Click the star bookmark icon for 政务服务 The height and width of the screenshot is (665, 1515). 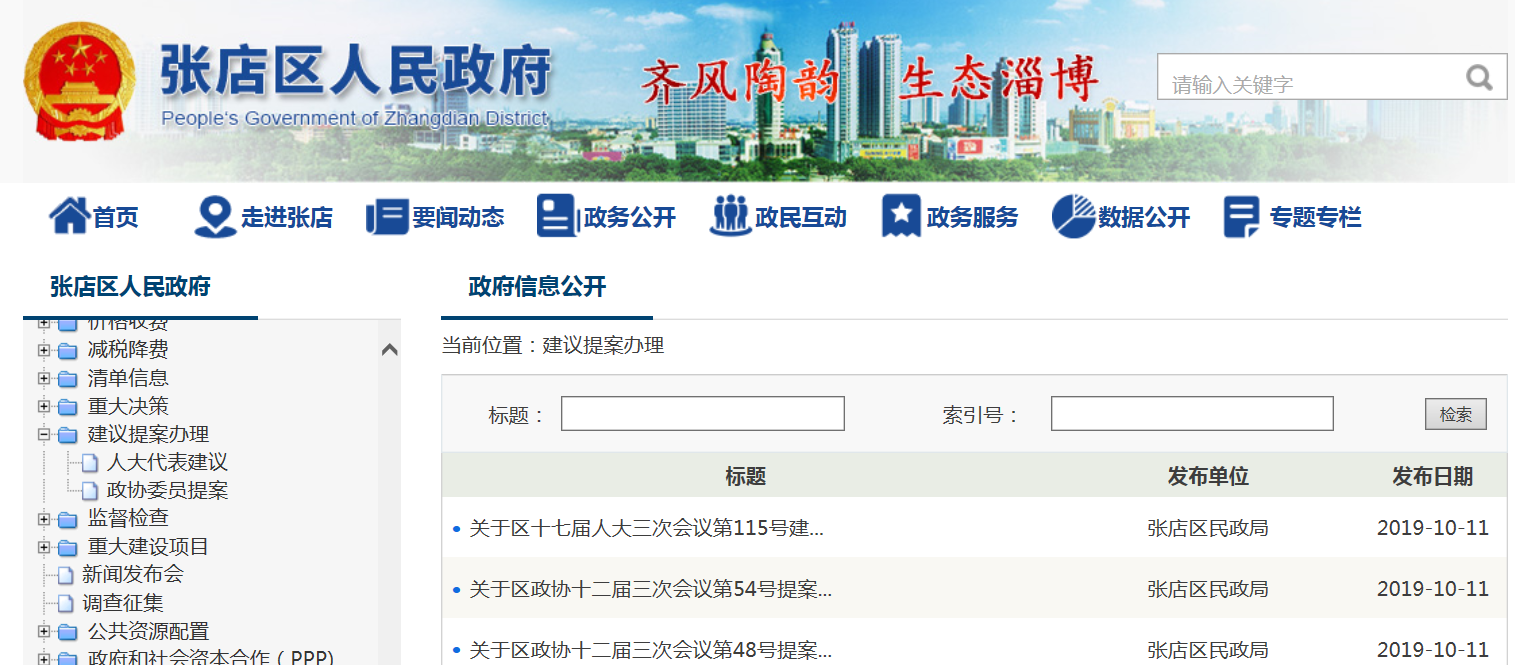(x=900, y=217)
